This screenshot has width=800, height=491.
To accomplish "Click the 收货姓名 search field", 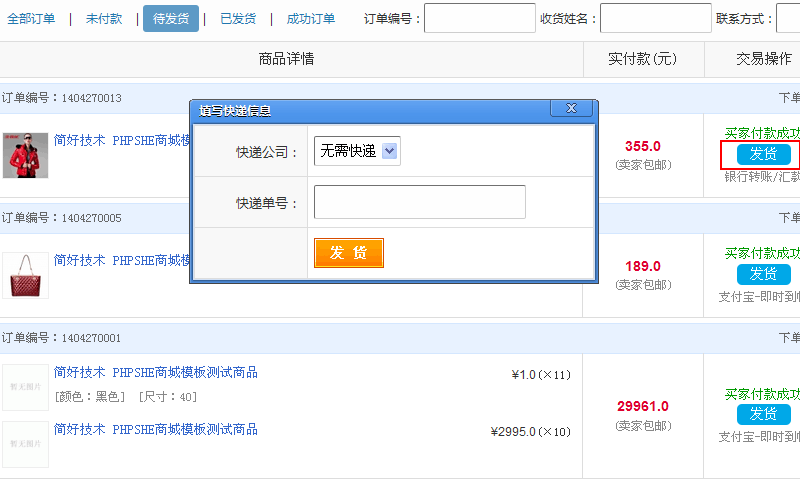I will coord(655,19).
